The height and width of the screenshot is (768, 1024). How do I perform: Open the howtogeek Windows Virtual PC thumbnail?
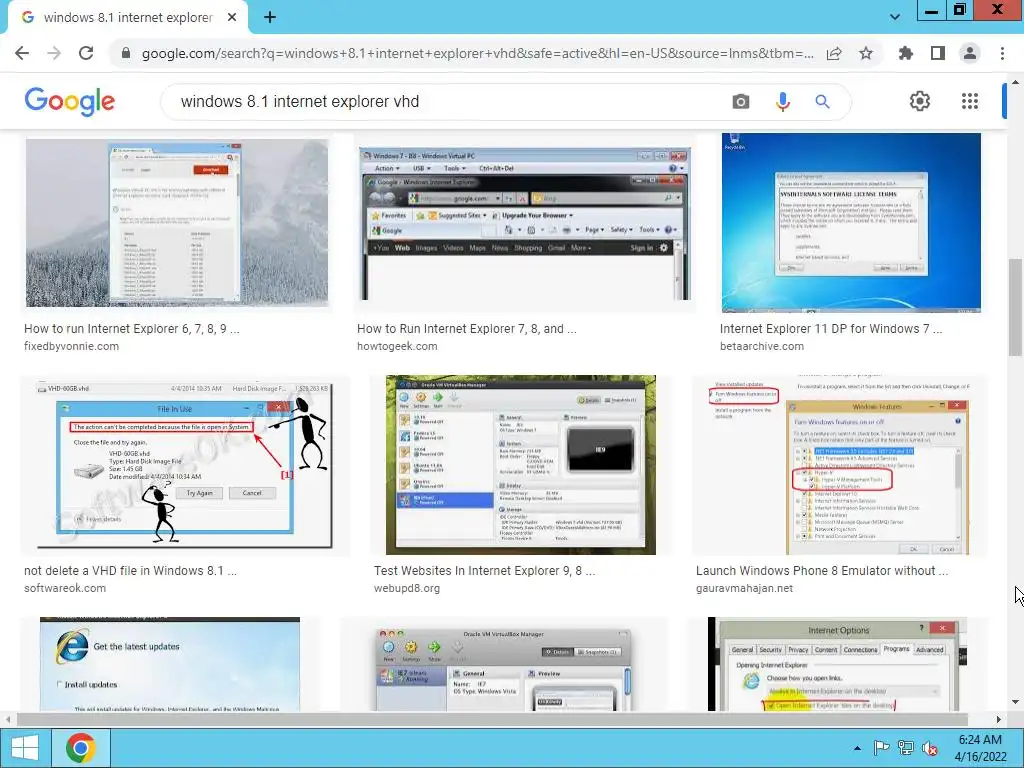click(x=524, y=224)
